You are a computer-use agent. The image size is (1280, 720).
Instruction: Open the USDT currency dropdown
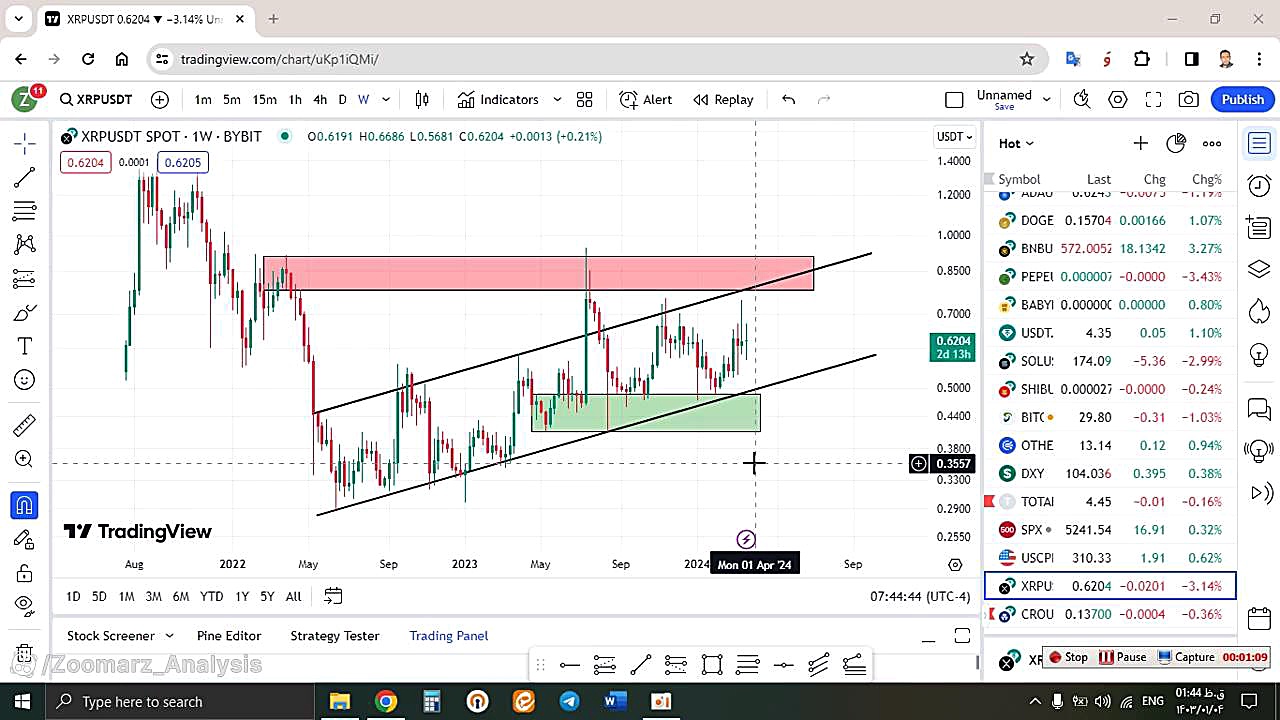click(954, 136)
